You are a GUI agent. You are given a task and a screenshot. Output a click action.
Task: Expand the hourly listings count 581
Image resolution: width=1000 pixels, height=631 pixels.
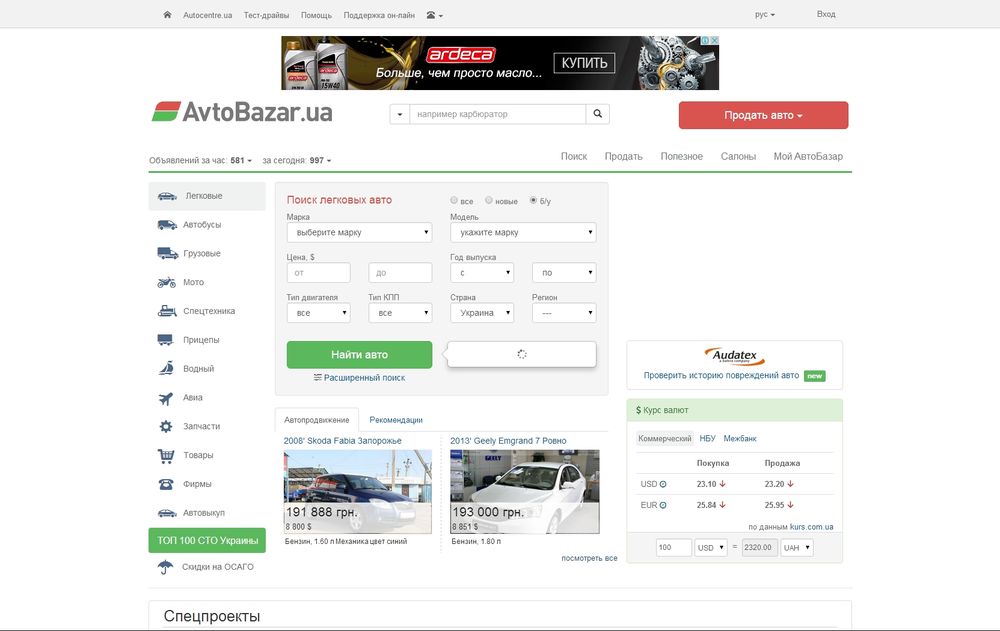(241, 160)
